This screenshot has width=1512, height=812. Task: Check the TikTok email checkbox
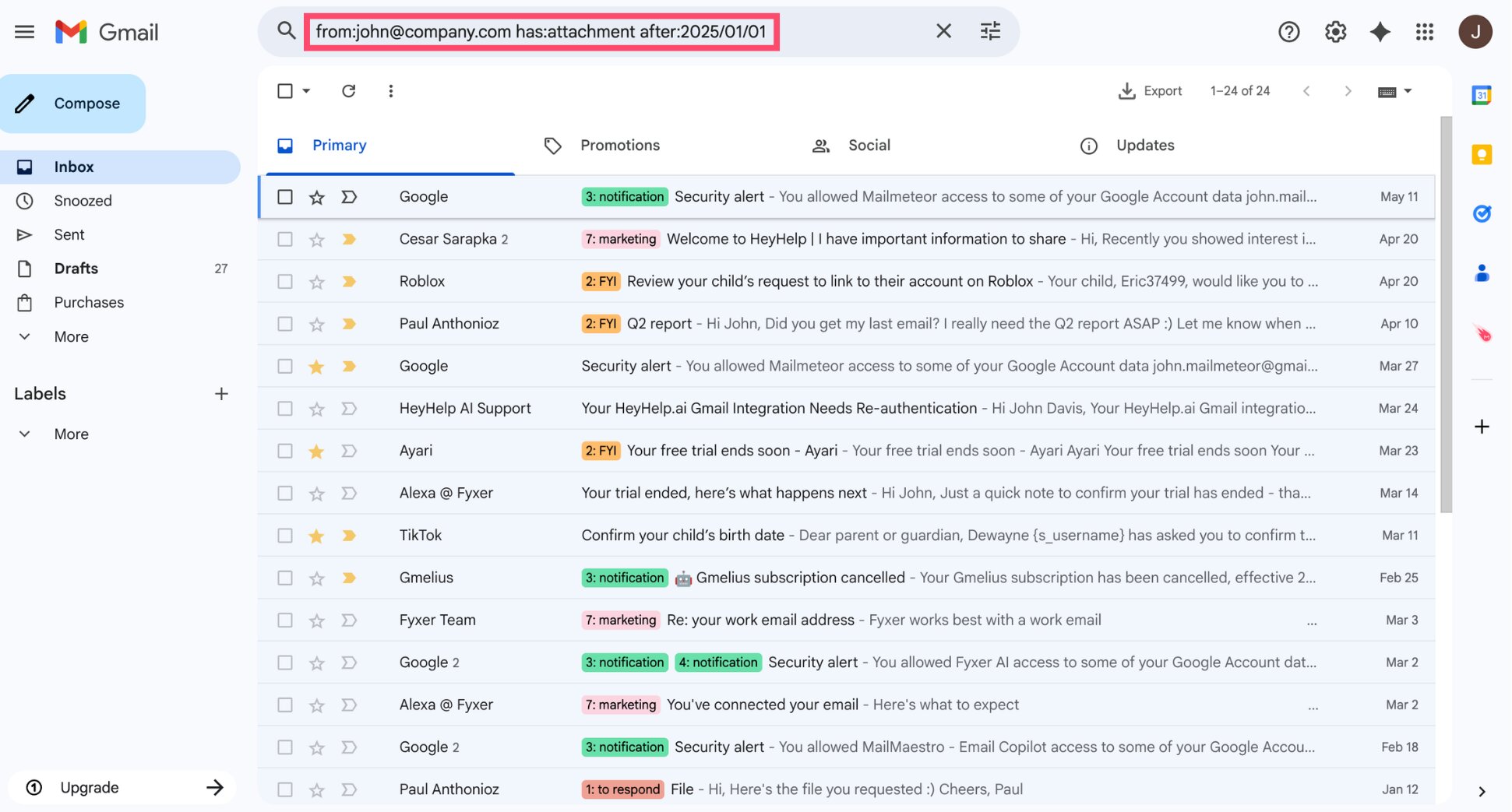point(285,536)
